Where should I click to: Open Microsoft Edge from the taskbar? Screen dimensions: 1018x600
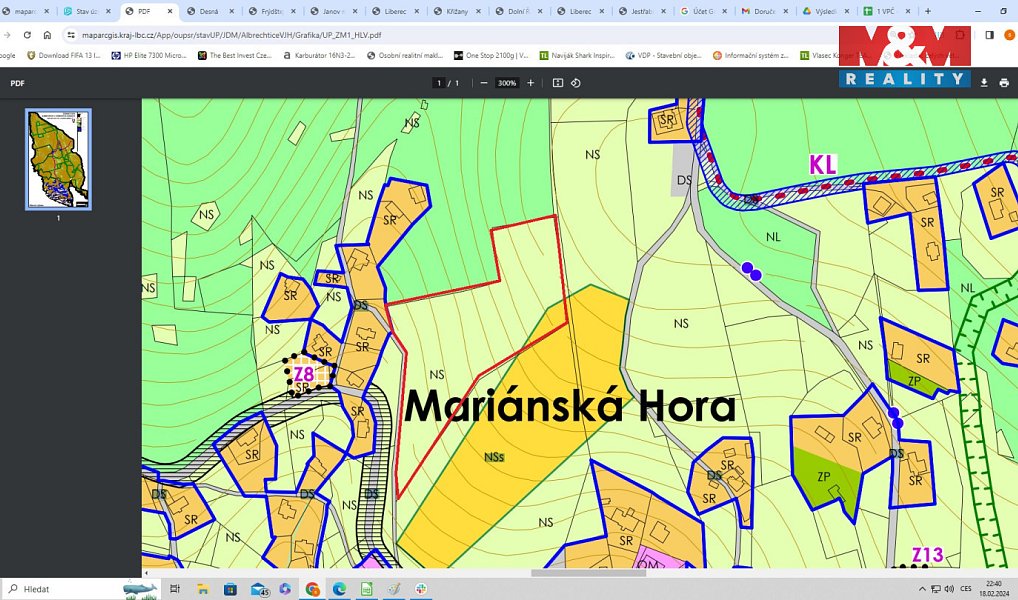coord(339,589)
